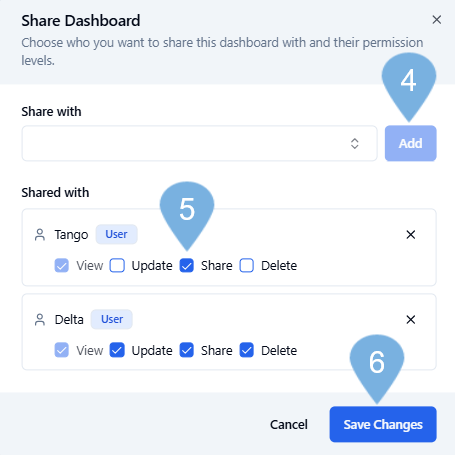Close the Share Dashboard dialog
The height and width of the screenshot is (455, 455).
[436, 20]
